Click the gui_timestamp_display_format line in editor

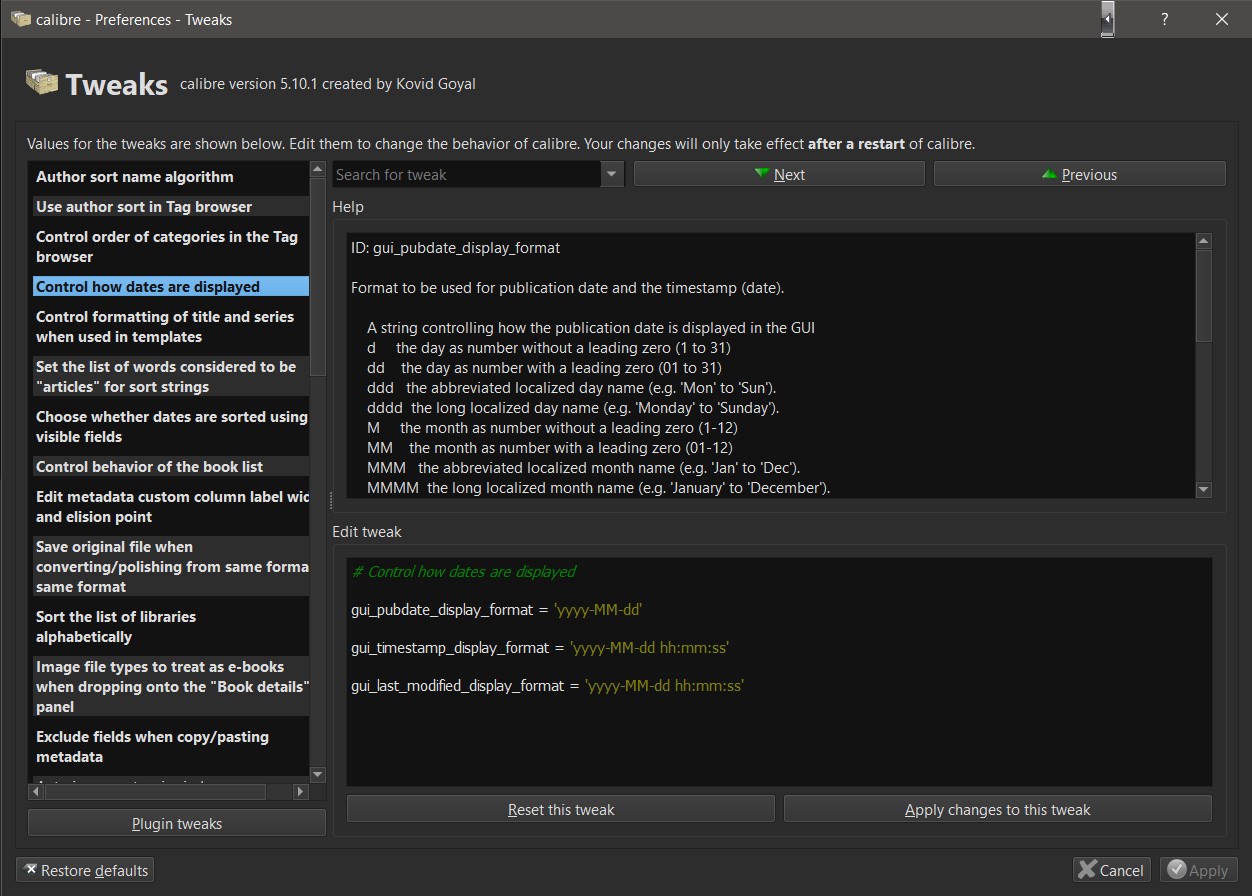pyautogui.click(x=540, y=647)
